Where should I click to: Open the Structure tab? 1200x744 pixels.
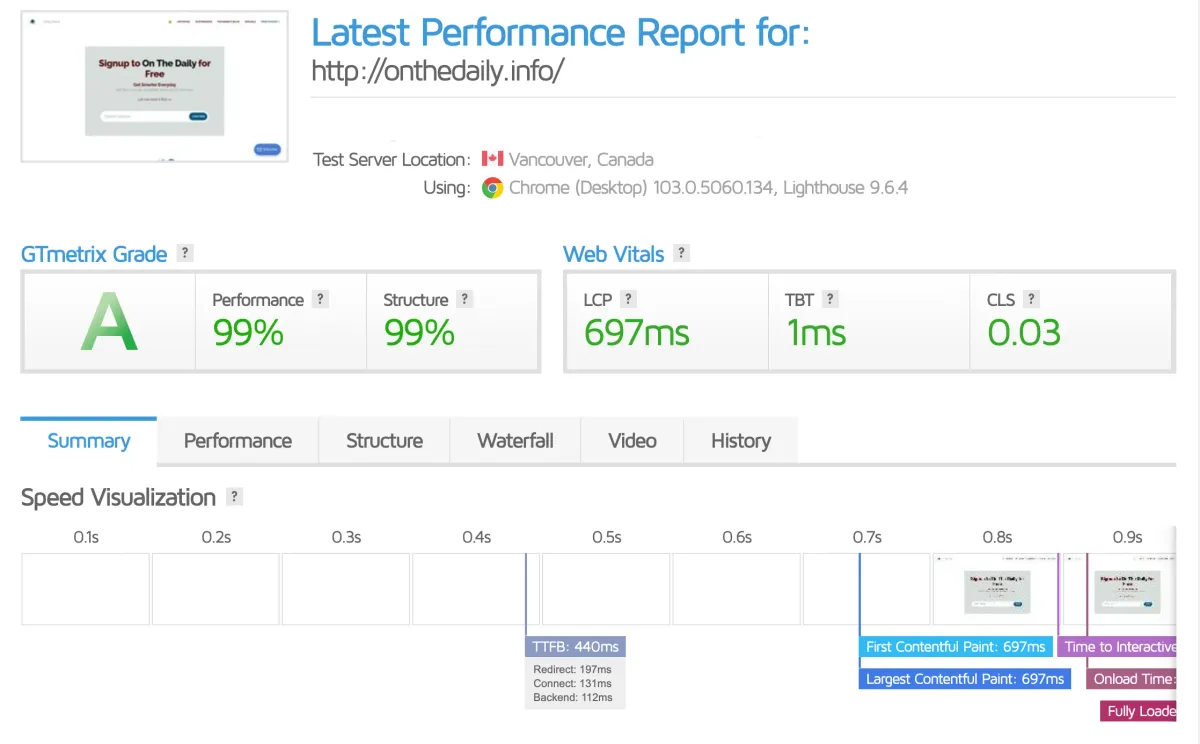click(x=384, y=441)
